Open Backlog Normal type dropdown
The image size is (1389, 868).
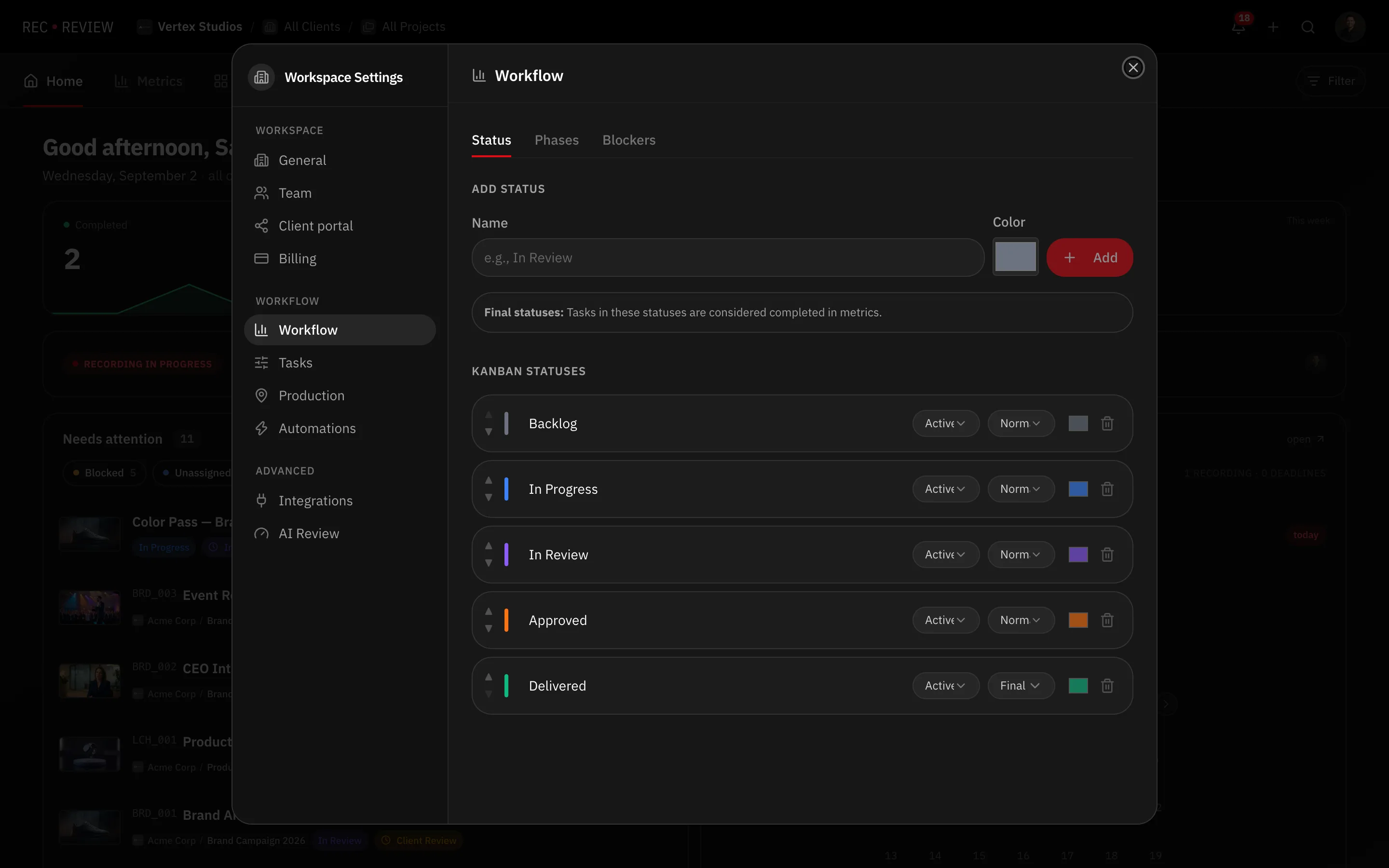pyautogui.click(x=1021, y=424)
